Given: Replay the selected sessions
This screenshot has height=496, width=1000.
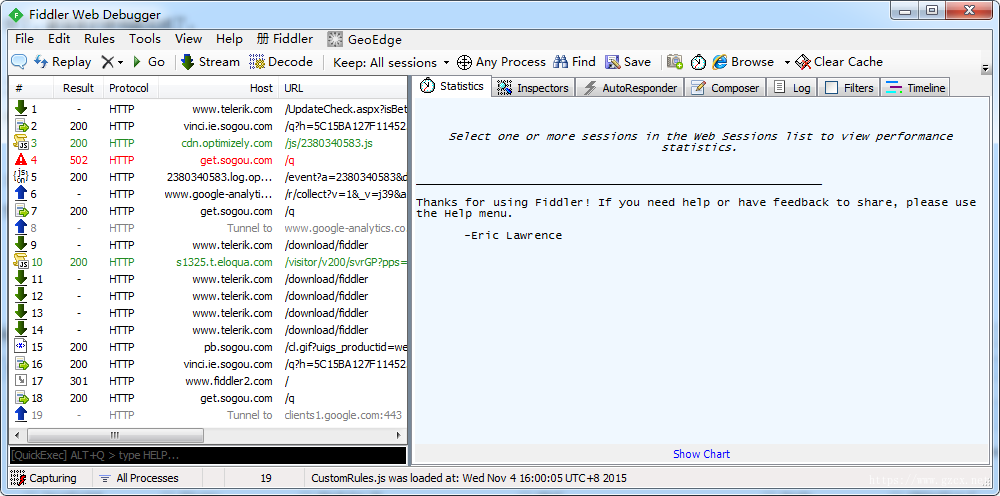Looking at the screenshot, I should click(x=62, y=62).
